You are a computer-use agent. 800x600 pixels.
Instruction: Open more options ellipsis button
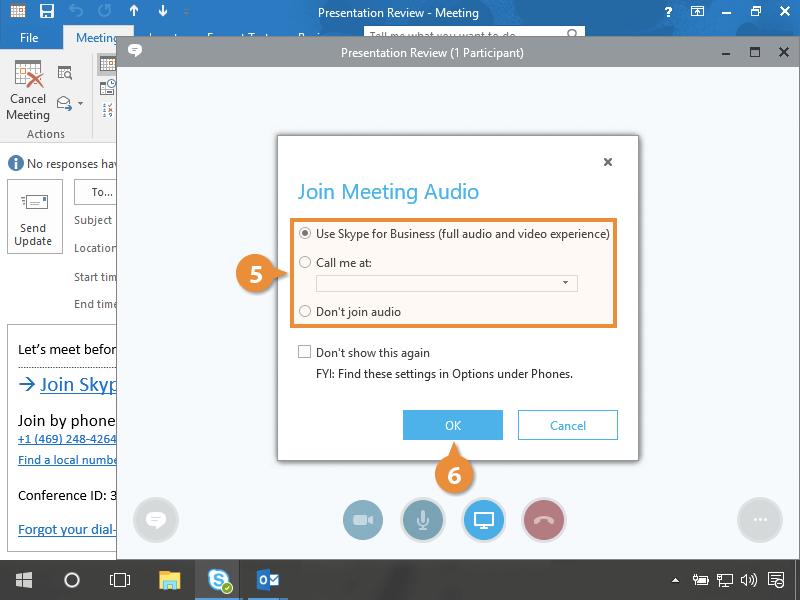759,520
